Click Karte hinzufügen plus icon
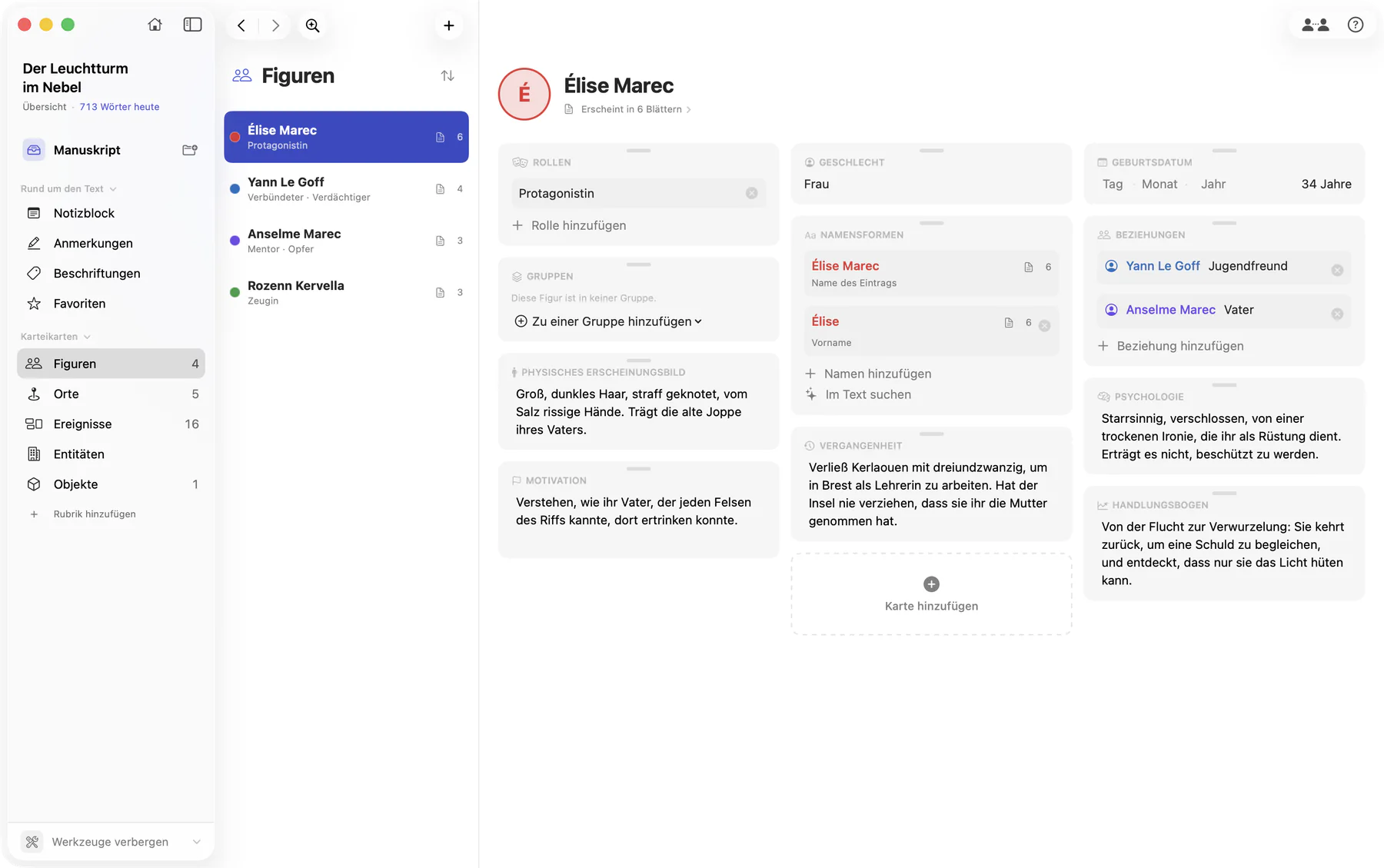The width and height of the screenshot is (1384, 868). point(931,584)
